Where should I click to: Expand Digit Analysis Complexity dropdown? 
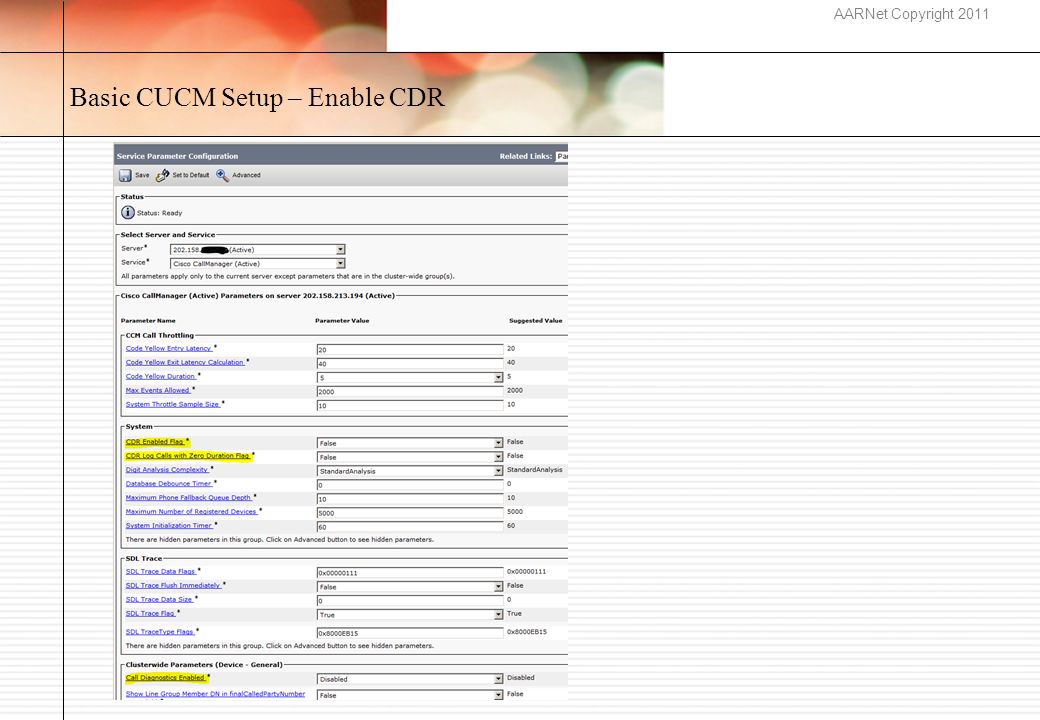pos(410,471)
